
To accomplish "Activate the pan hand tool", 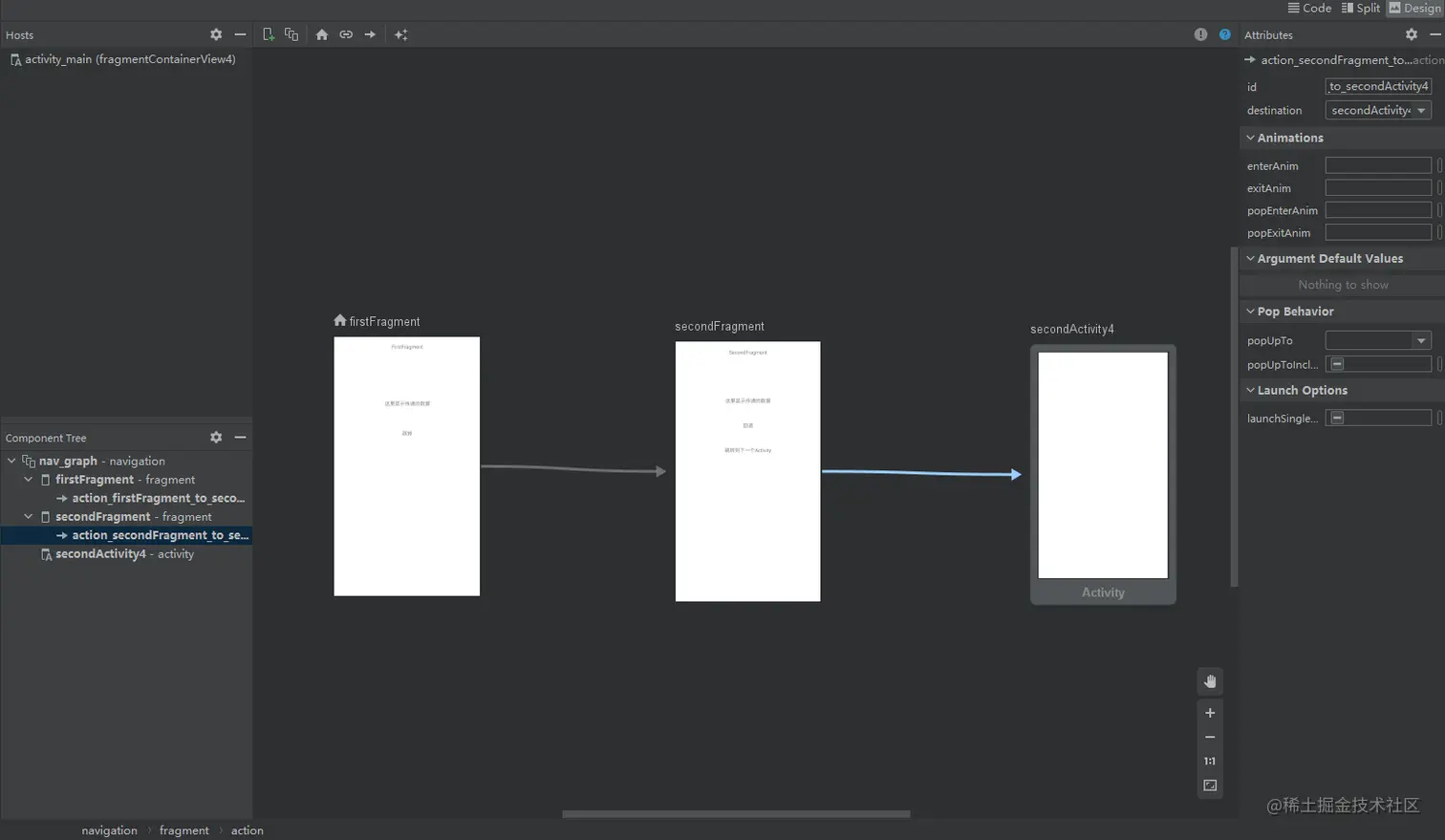I will click(x=1210, y=681).
